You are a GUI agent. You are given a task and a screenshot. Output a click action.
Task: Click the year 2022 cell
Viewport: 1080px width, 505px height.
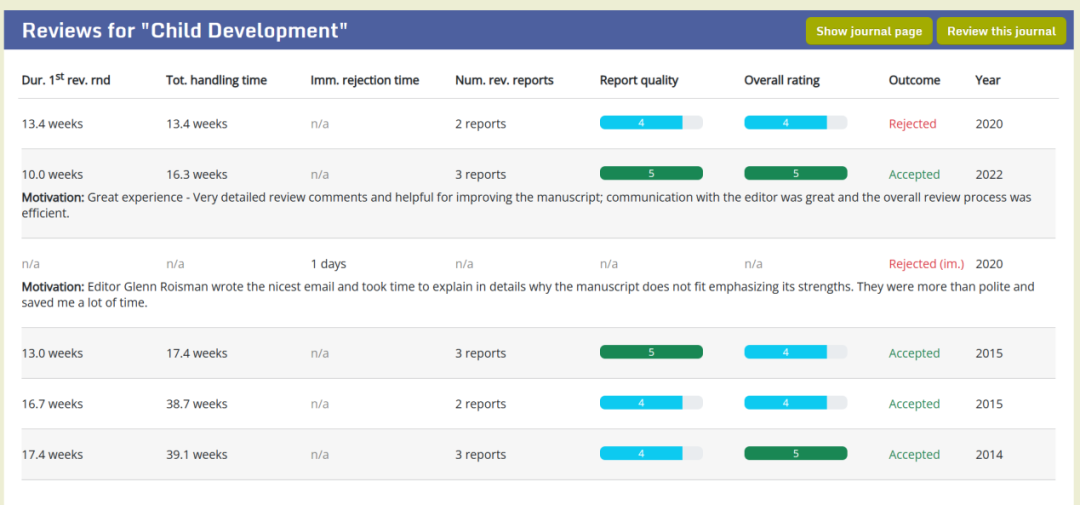coord(989,174)
